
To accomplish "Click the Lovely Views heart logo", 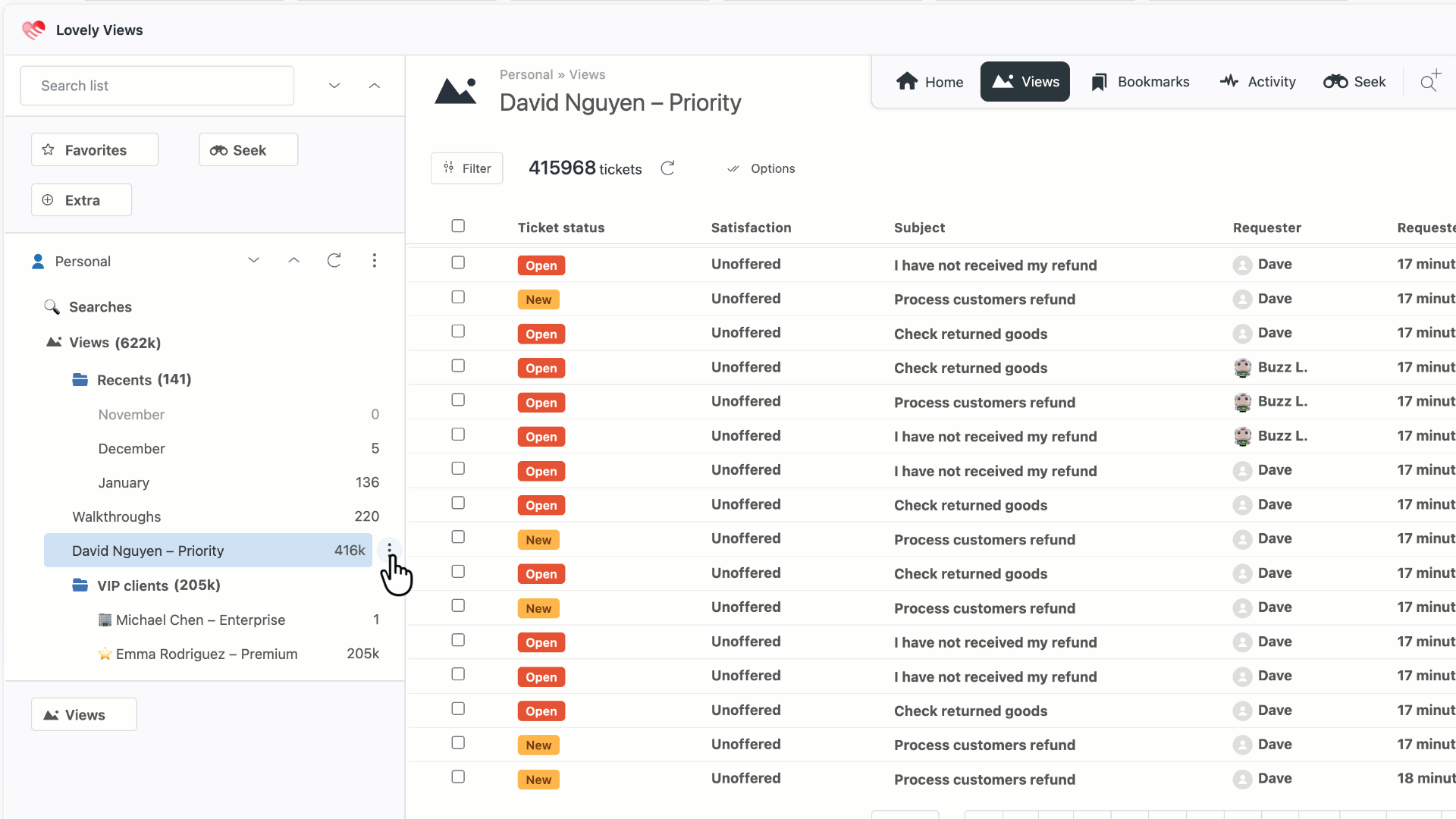I will (33, 30).
